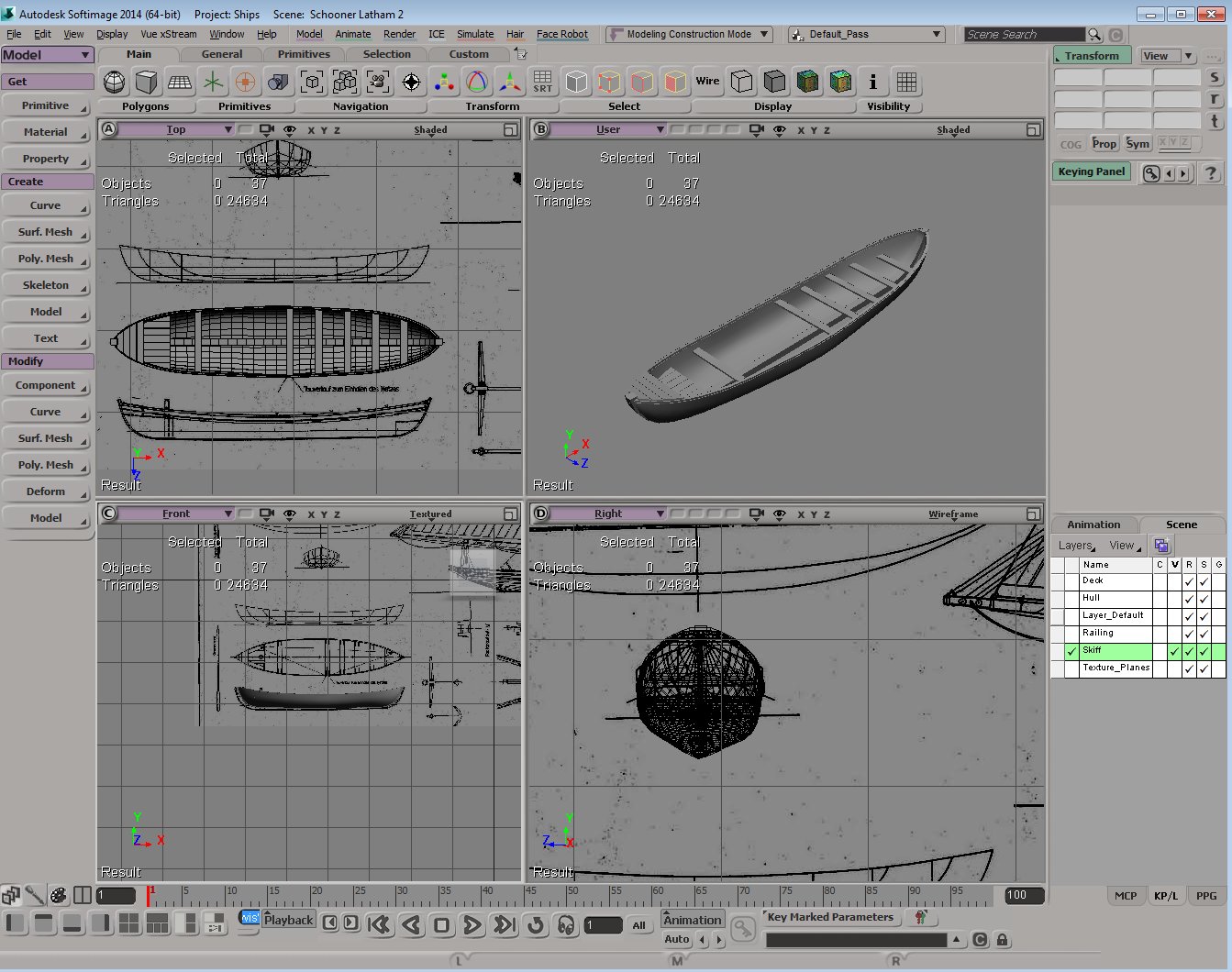Toggle Skiff layer visibility checkbox
This screenshot has width=1232, height=972.
[x=1174, y=651]
